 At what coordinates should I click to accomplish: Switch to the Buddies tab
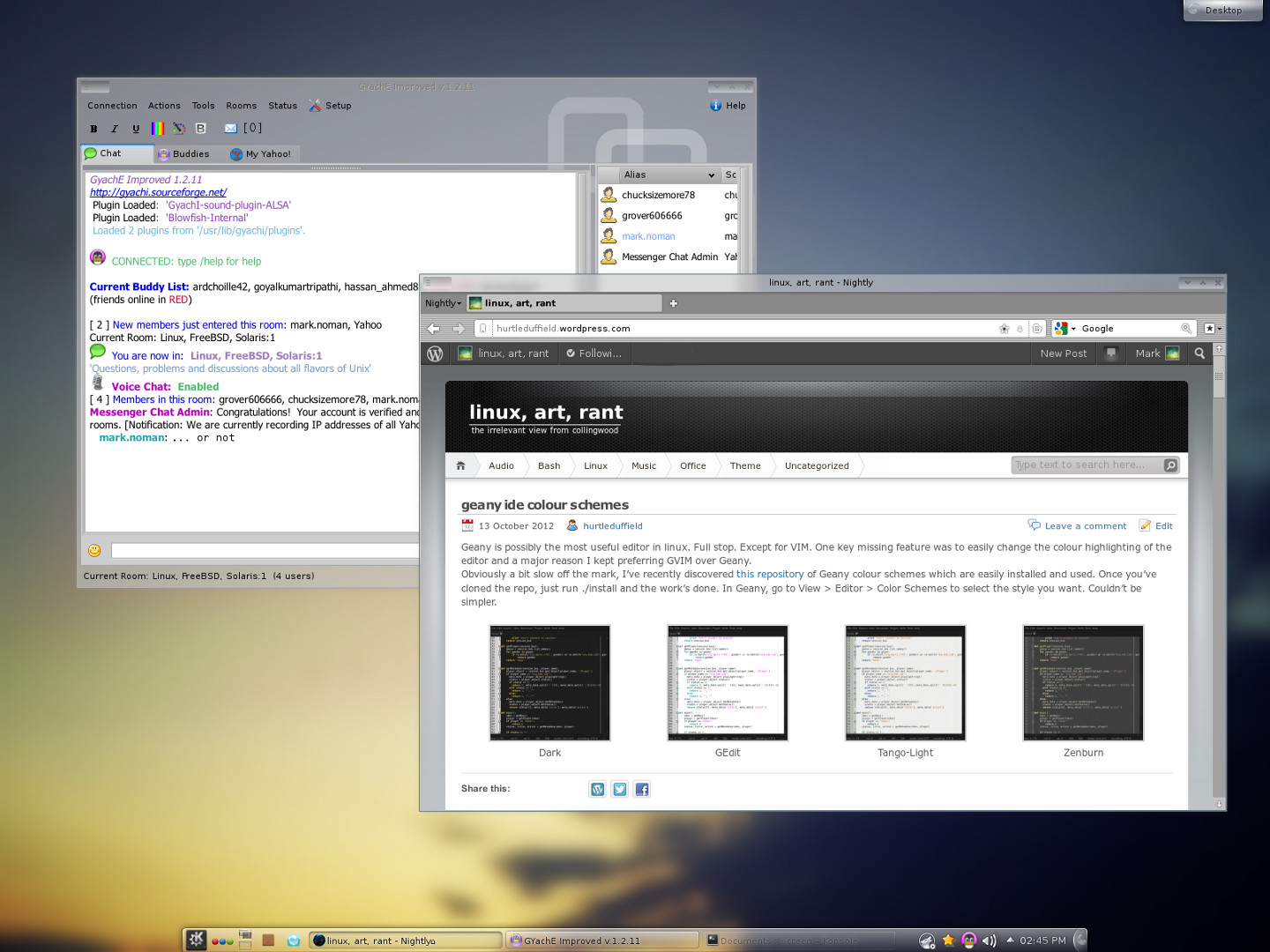coord(183,154)
